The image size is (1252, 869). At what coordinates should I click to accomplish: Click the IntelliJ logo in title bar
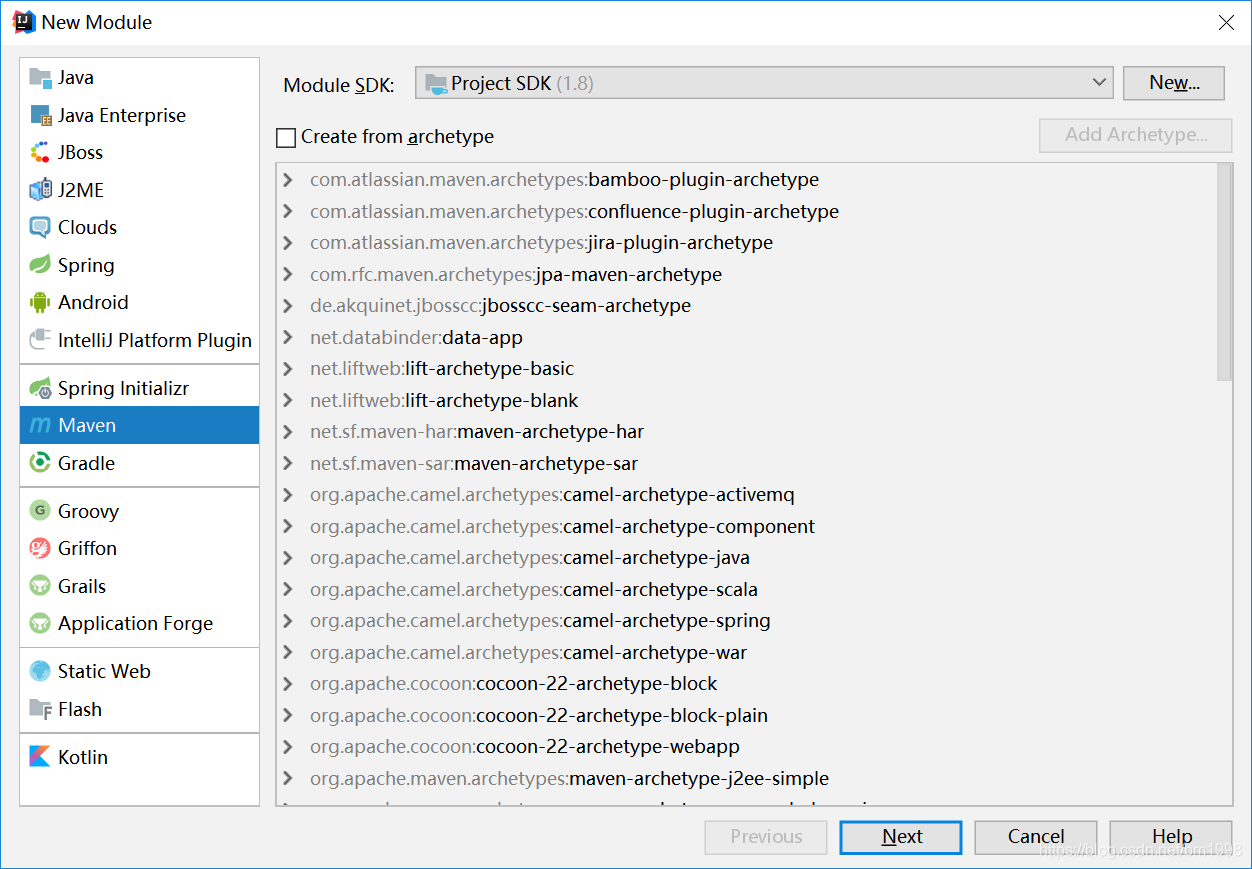[x=23, y=22]
